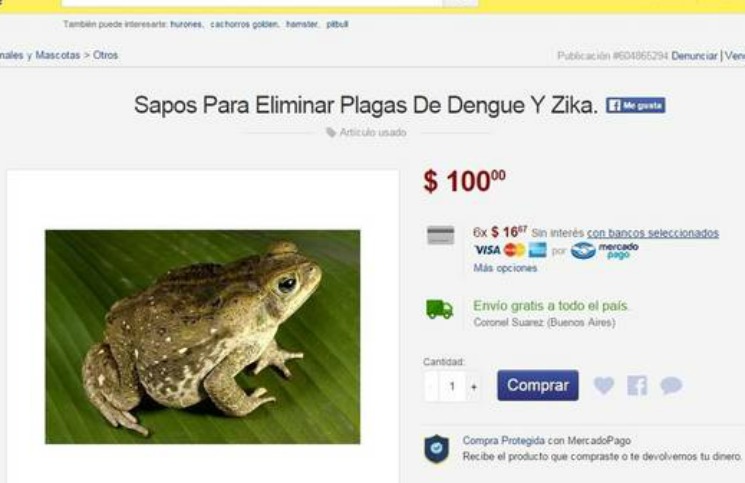This screenshot has width=745, height=483.
Task: Go to Otros breadcrumb category
Action: tap(105, 55)
